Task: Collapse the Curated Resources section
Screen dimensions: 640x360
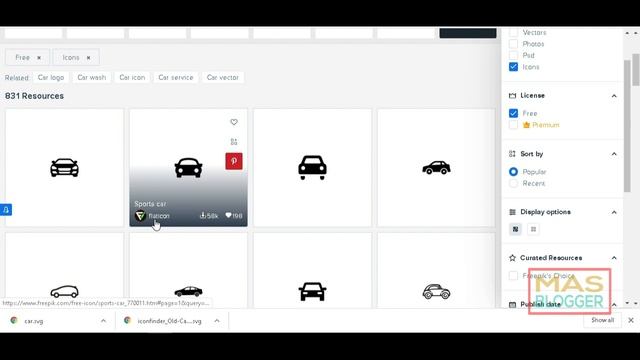Action: coord(614,258)
